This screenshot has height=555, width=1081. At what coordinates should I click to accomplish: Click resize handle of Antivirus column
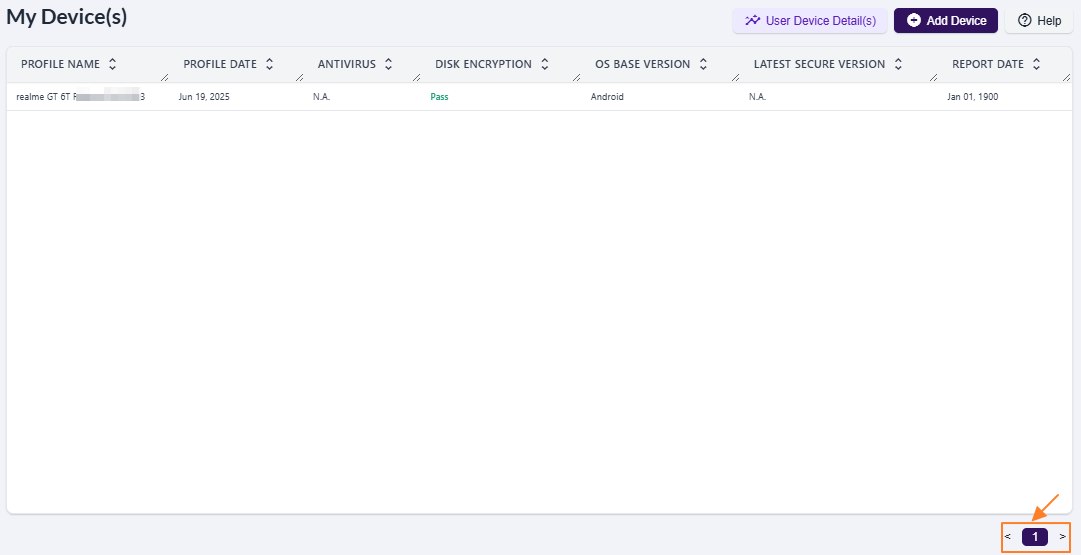pyautogui.click(x=416, y=77)
